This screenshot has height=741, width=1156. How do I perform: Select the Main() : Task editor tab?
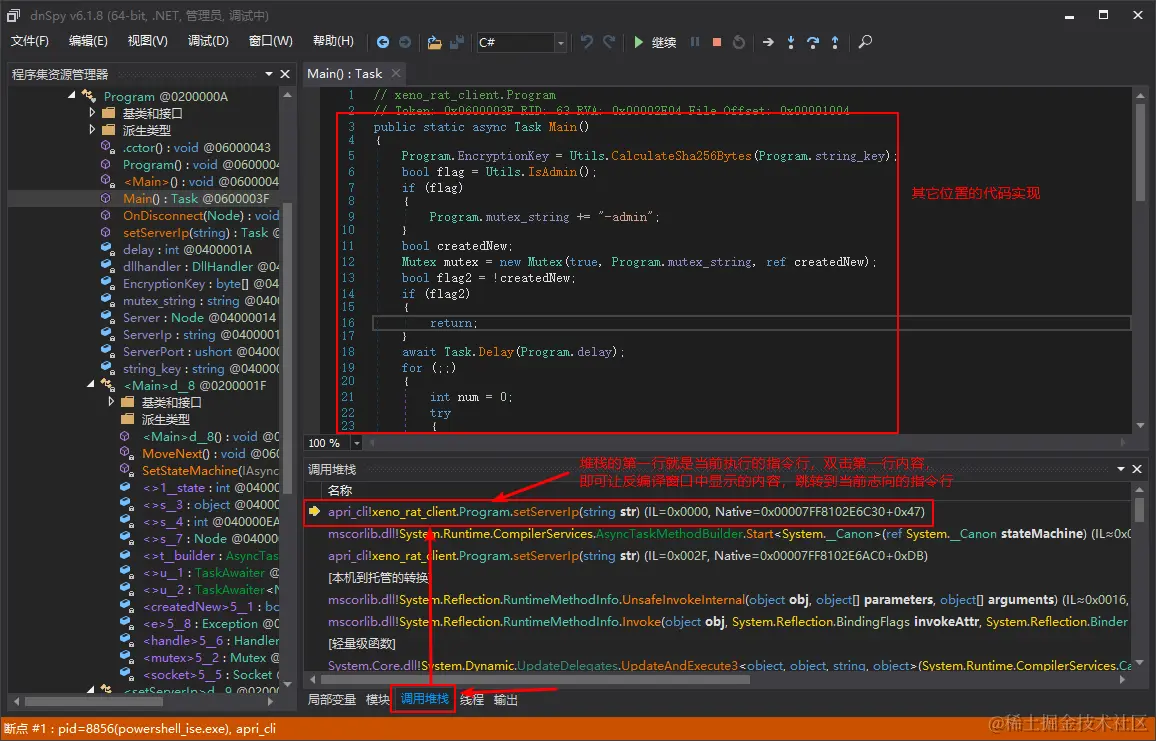(x=344, y=73)
